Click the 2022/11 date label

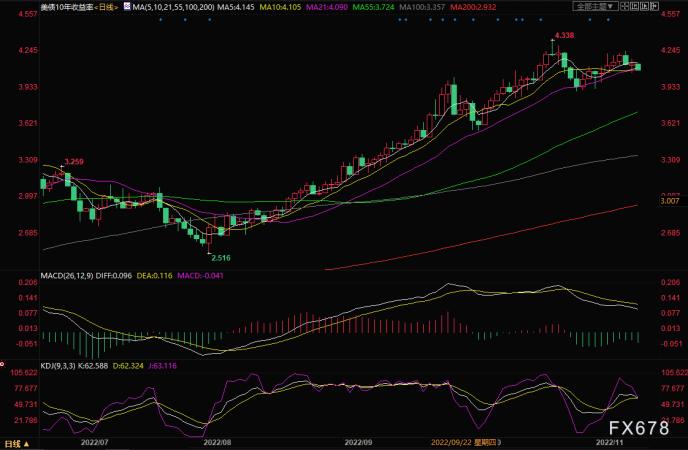coord(609,442)
